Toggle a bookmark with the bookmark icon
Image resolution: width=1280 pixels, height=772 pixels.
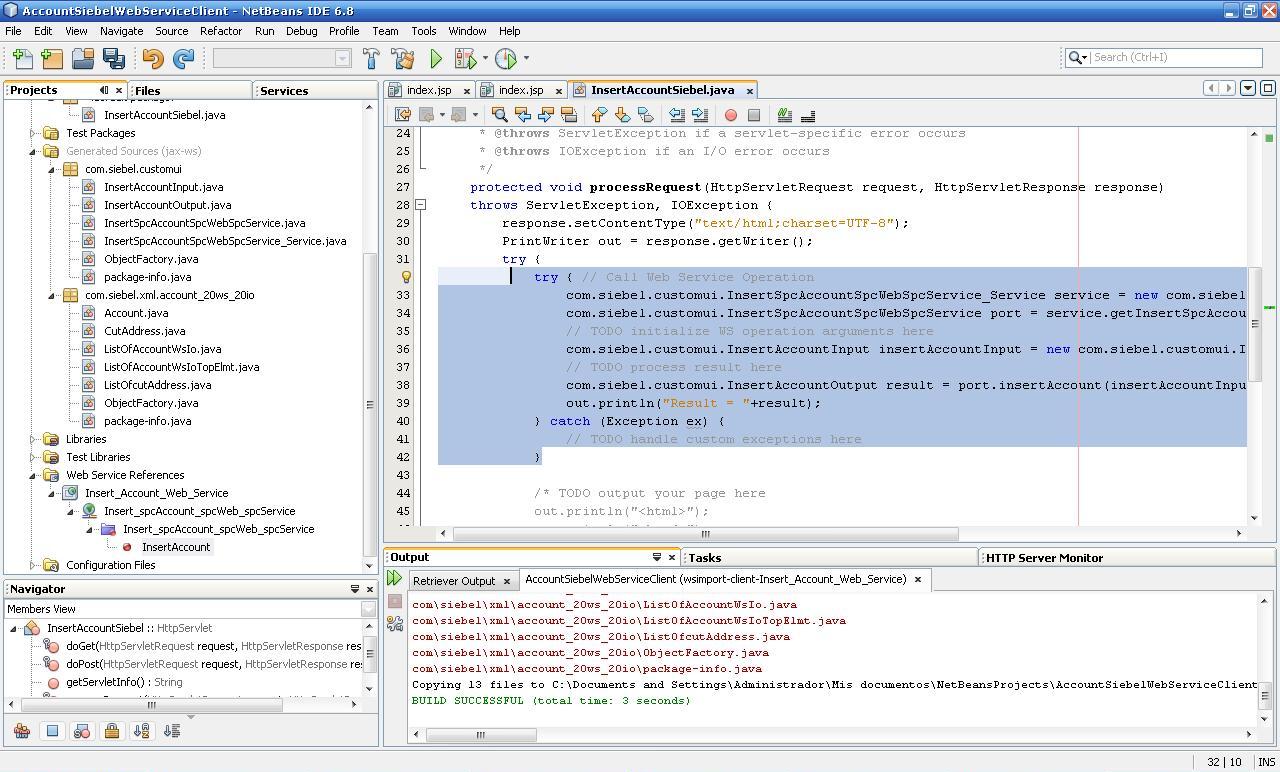[648, 114]
